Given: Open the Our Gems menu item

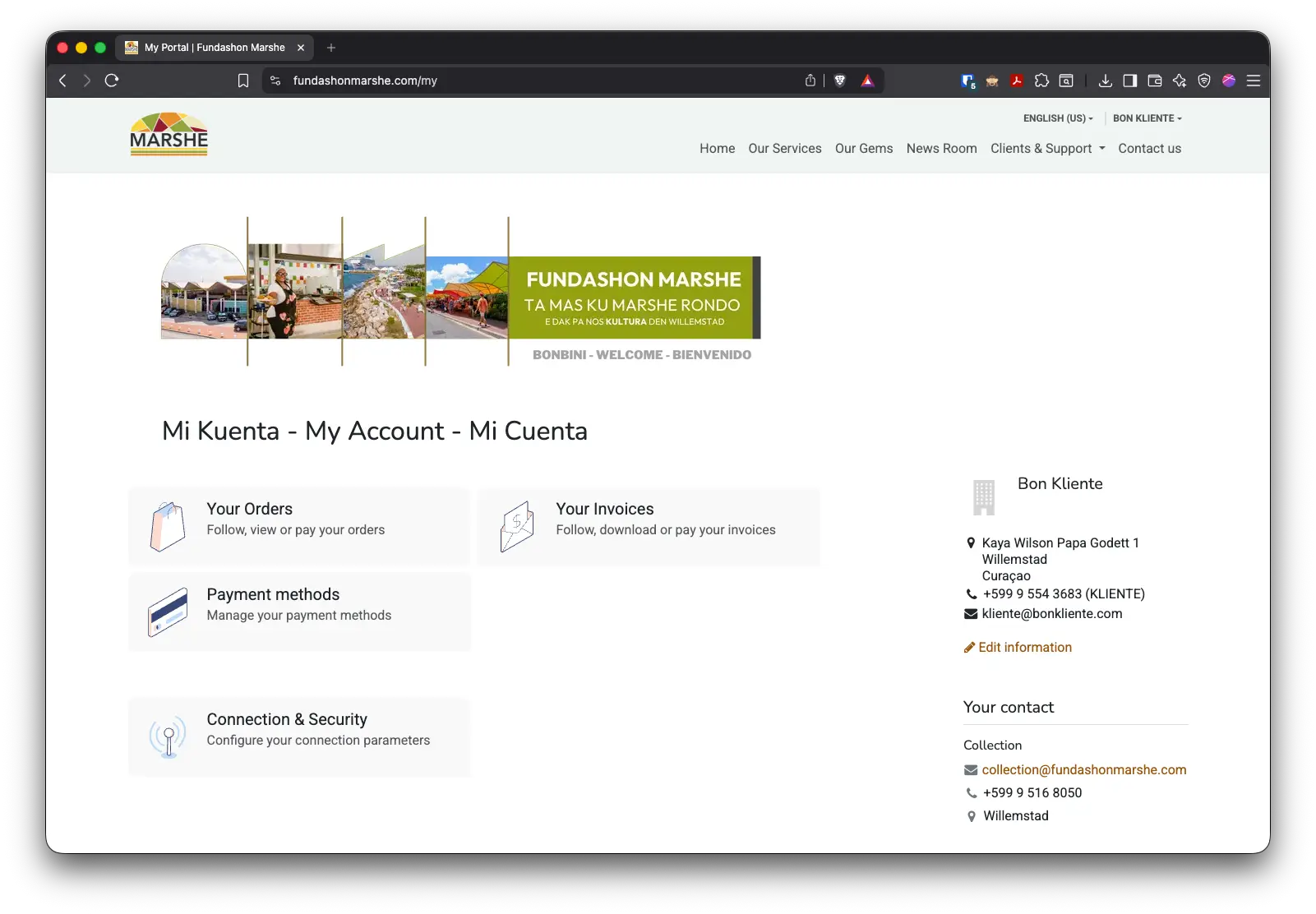Looking at the screenshot, I should tap(864, 149).
